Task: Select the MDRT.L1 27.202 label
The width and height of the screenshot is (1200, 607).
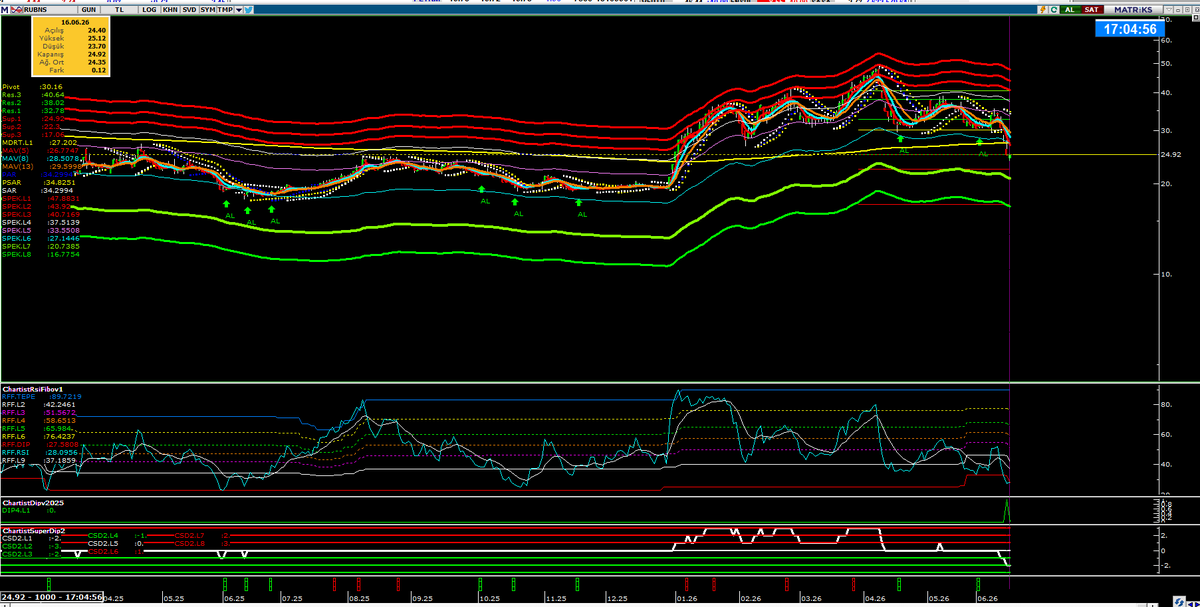Action: [x=39, y=143]
